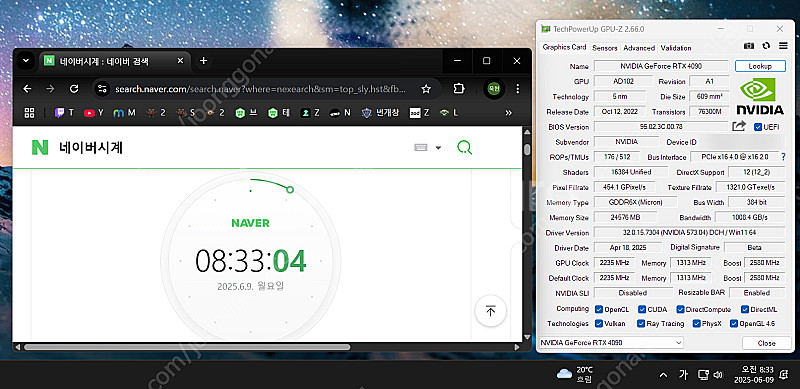Go back in the Chrome browser
This screenshot has width=800, height=389.
point(28,89)
